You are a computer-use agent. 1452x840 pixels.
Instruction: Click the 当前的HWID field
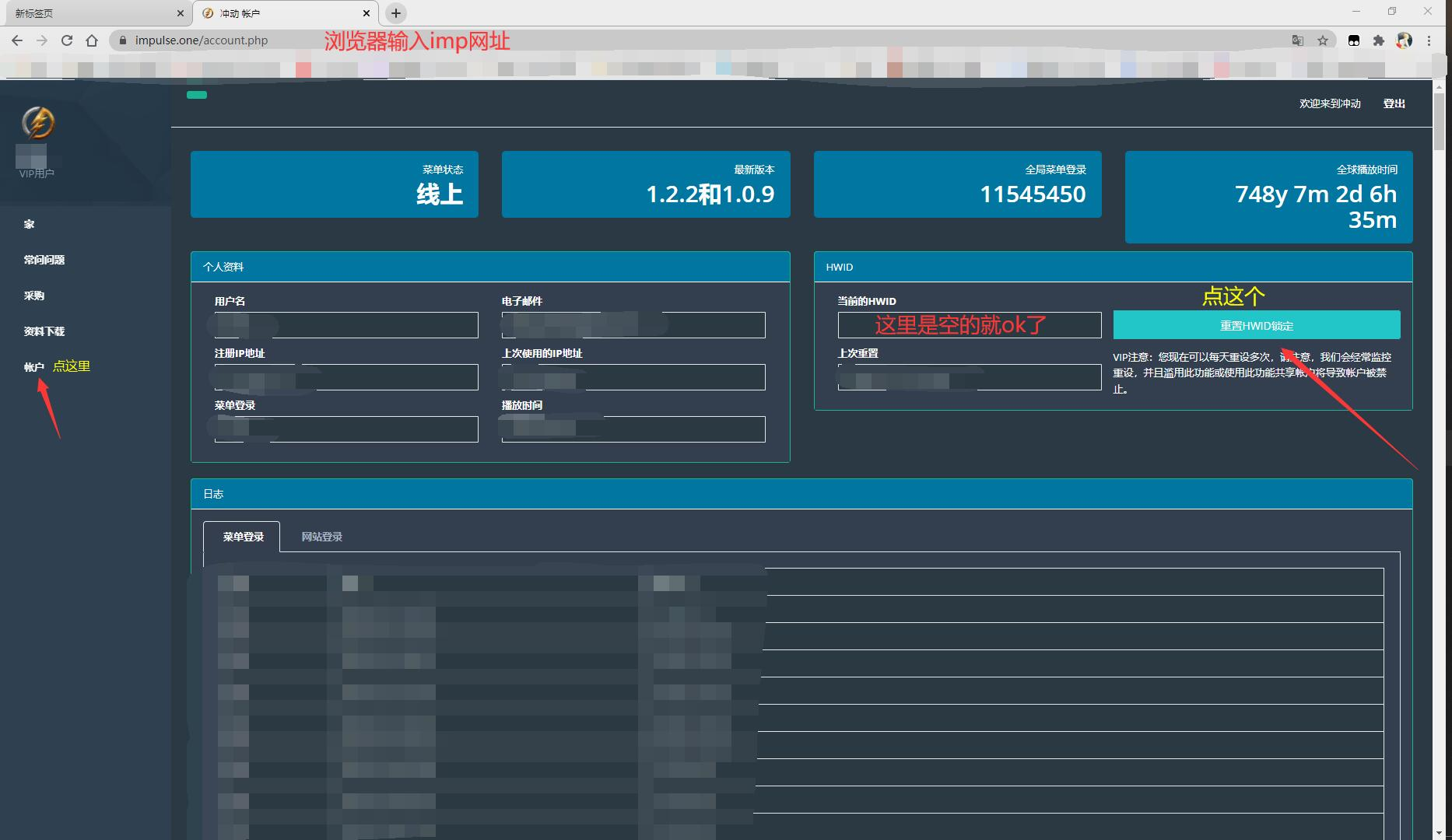(970, 325)
